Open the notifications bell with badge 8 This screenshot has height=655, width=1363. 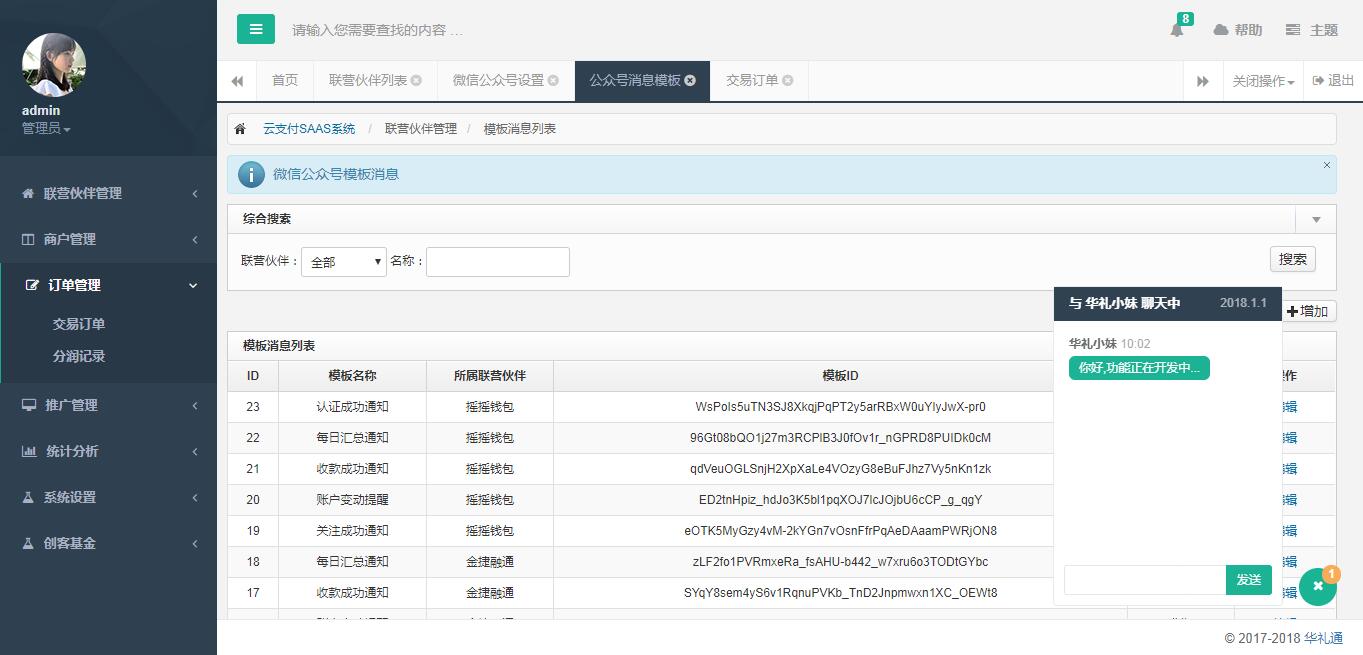pyautogui.click(x=1176, y=30)
